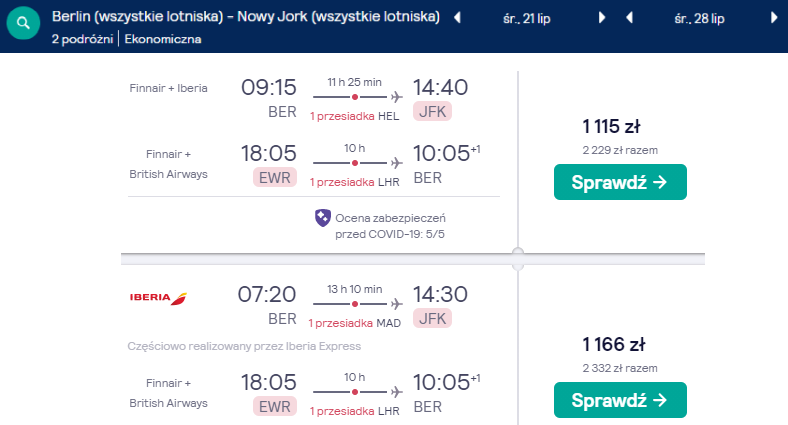Screen dimensions: 788x425
Task: Click the JFK badge in first offer
Action: 433,112
